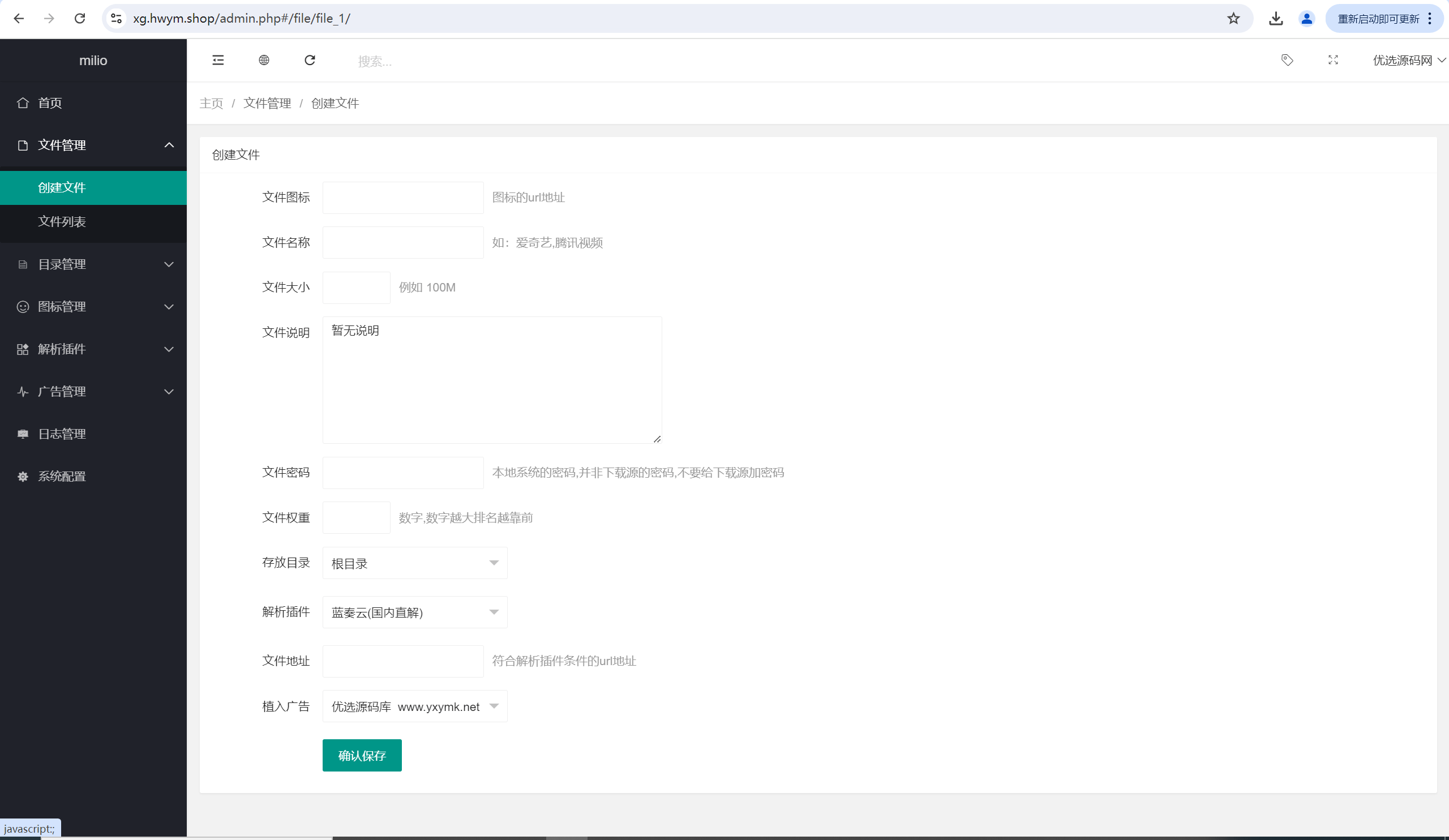The width and height of the screenshot is (1449, 840).
Task: Open the 解析插件 蓝奏云 dropdown
Action: pyautogui.click(x=415, y=612)
